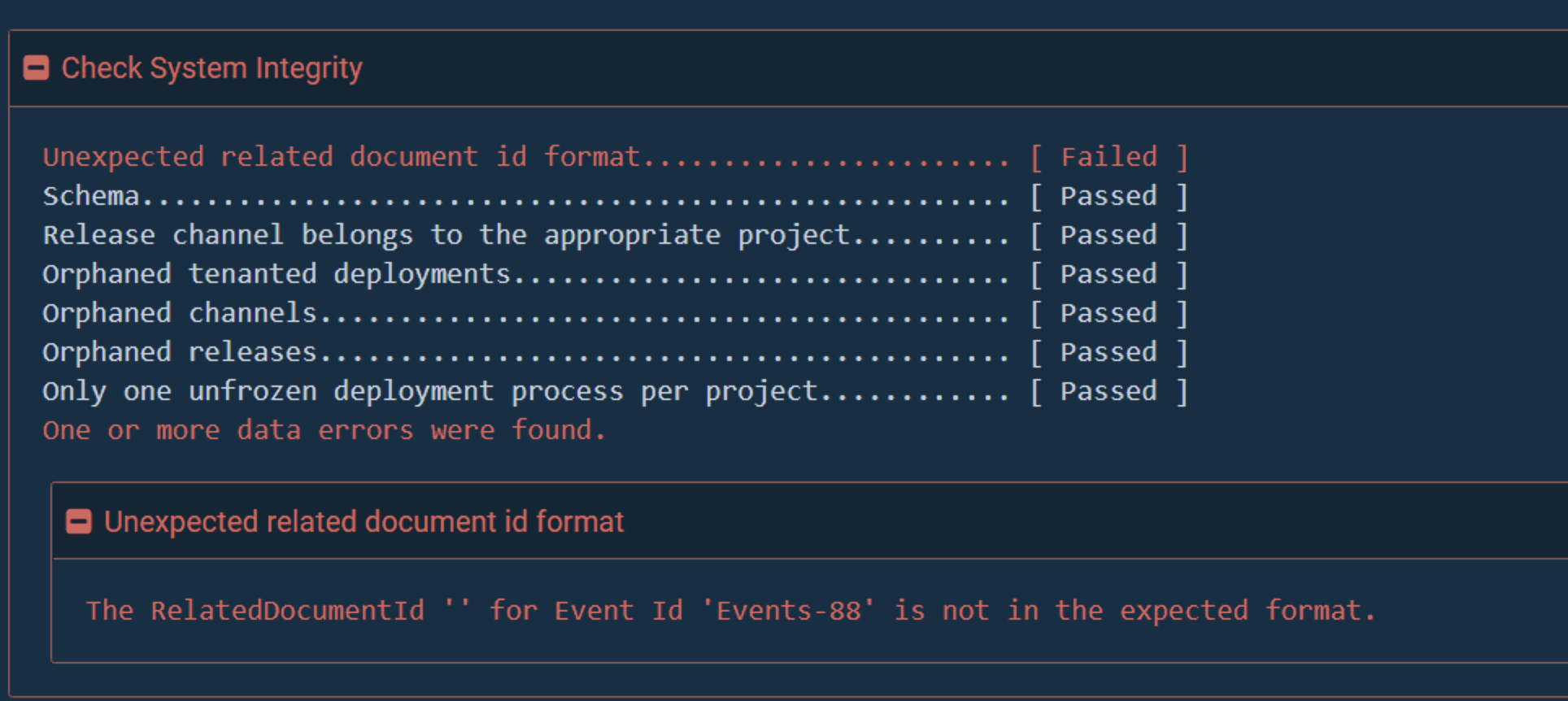
Task: Open the Check System Integrity header
Action: [211, 68]
